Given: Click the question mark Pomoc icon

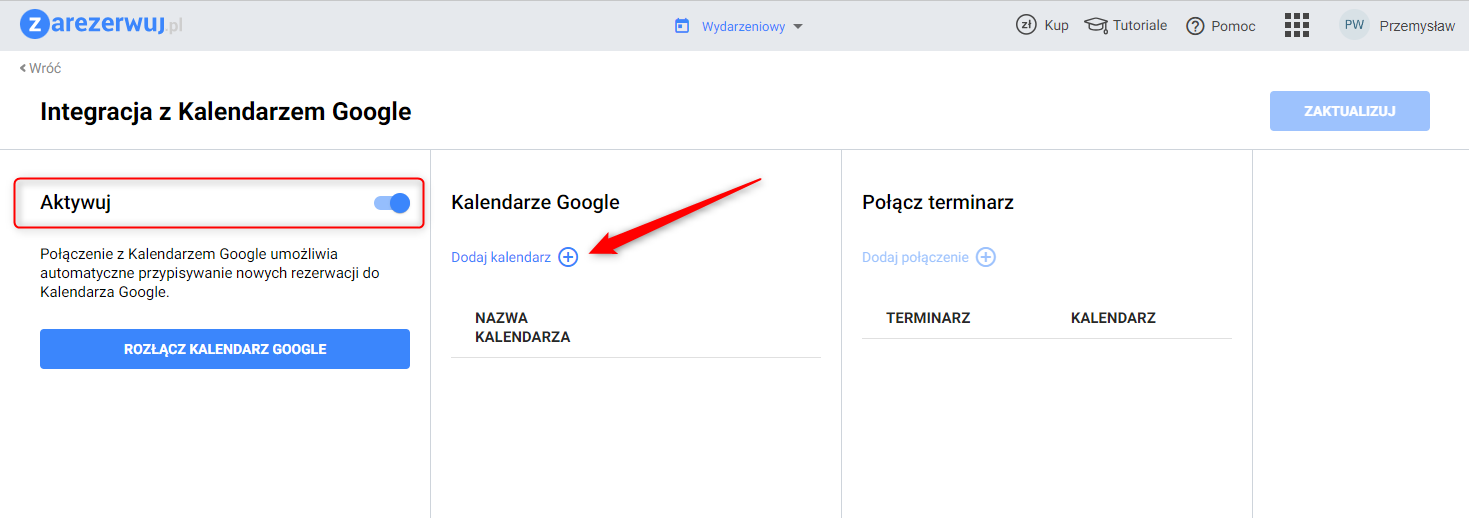Looking at the screenshot, I should pos(1195,26).
